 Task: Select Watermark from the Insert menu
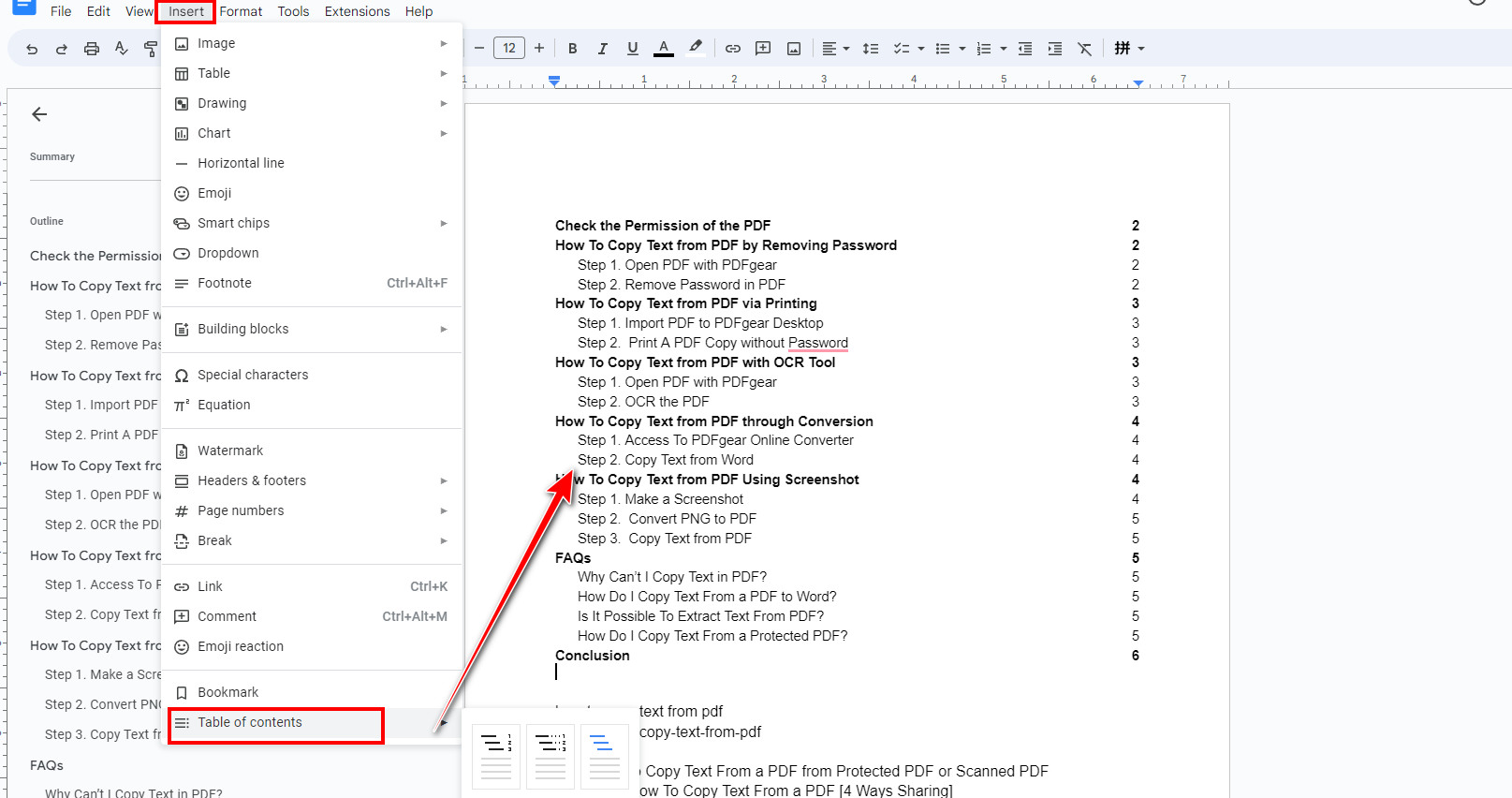coord(230,451)
